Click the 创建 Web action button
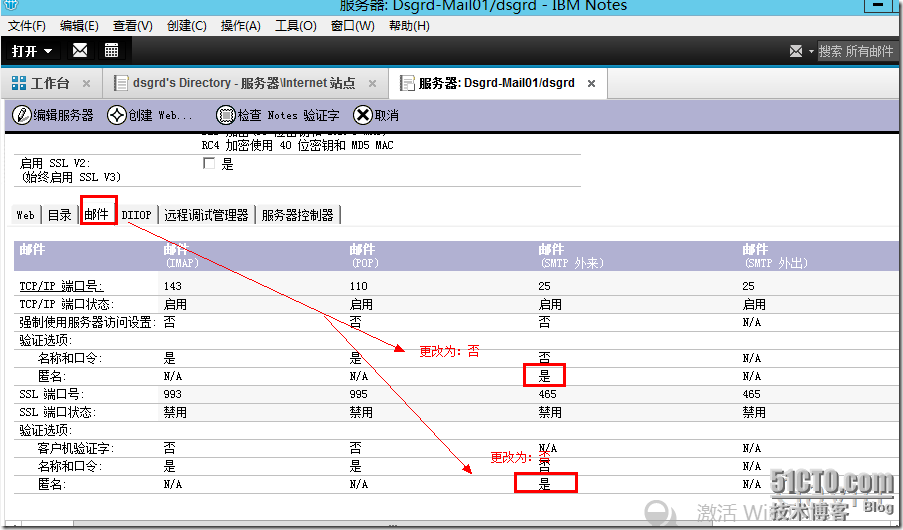The width and height of the screenshot is (903, 530). (150, 115)
